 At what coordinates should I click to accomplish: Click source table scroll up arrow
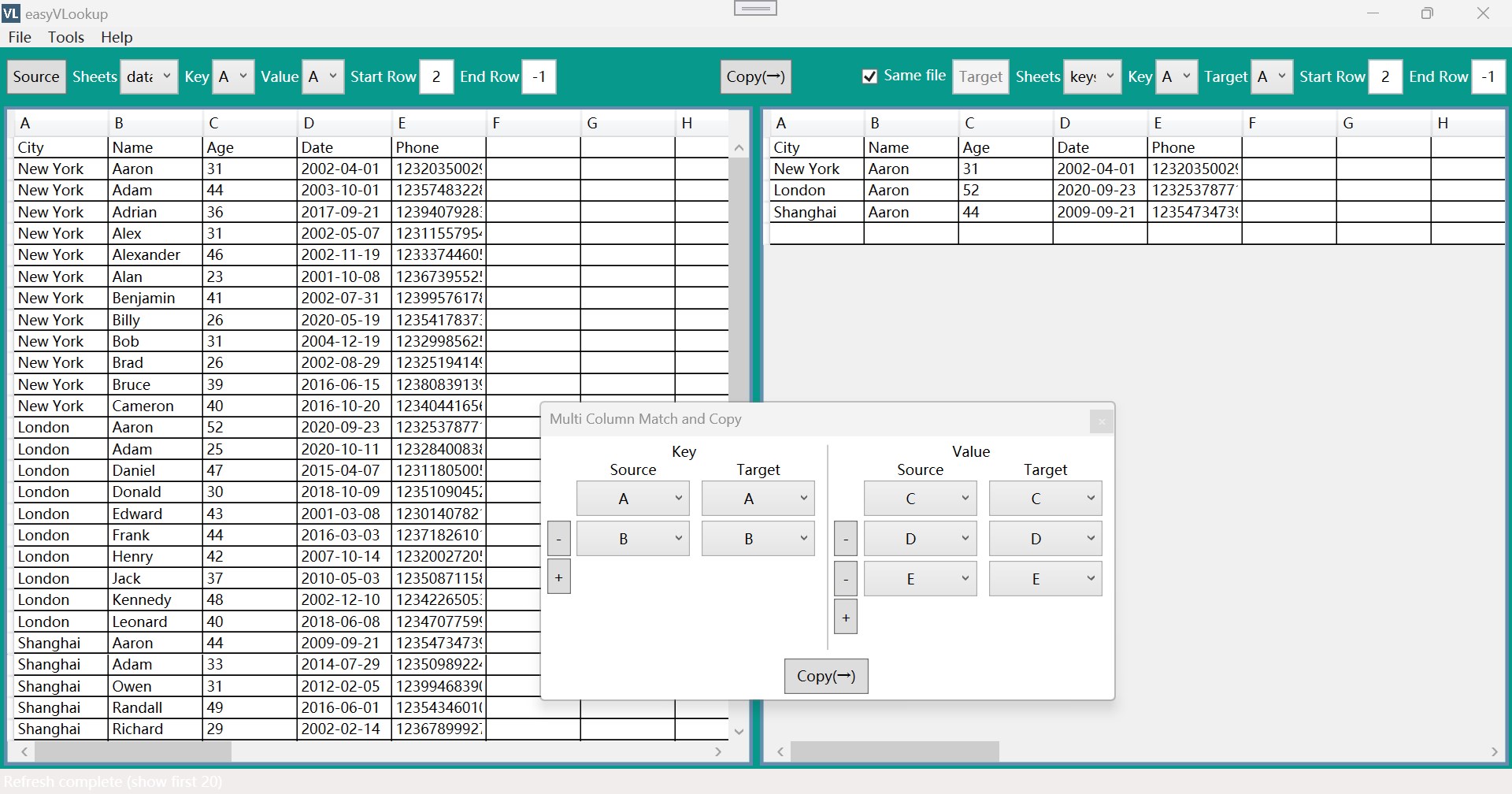click(739, 148)
